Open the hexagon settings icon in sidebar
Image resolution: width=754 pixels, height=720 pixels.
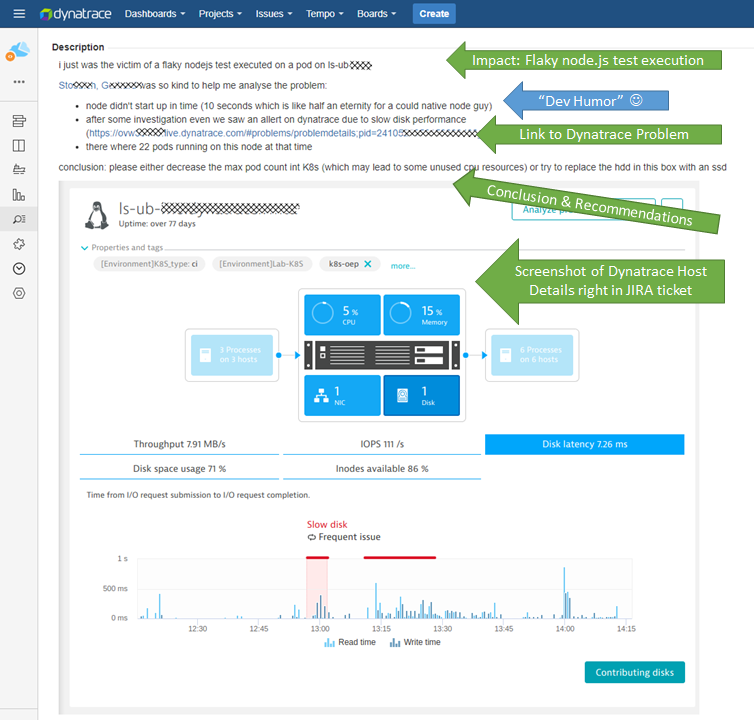(x=19, y=293)
